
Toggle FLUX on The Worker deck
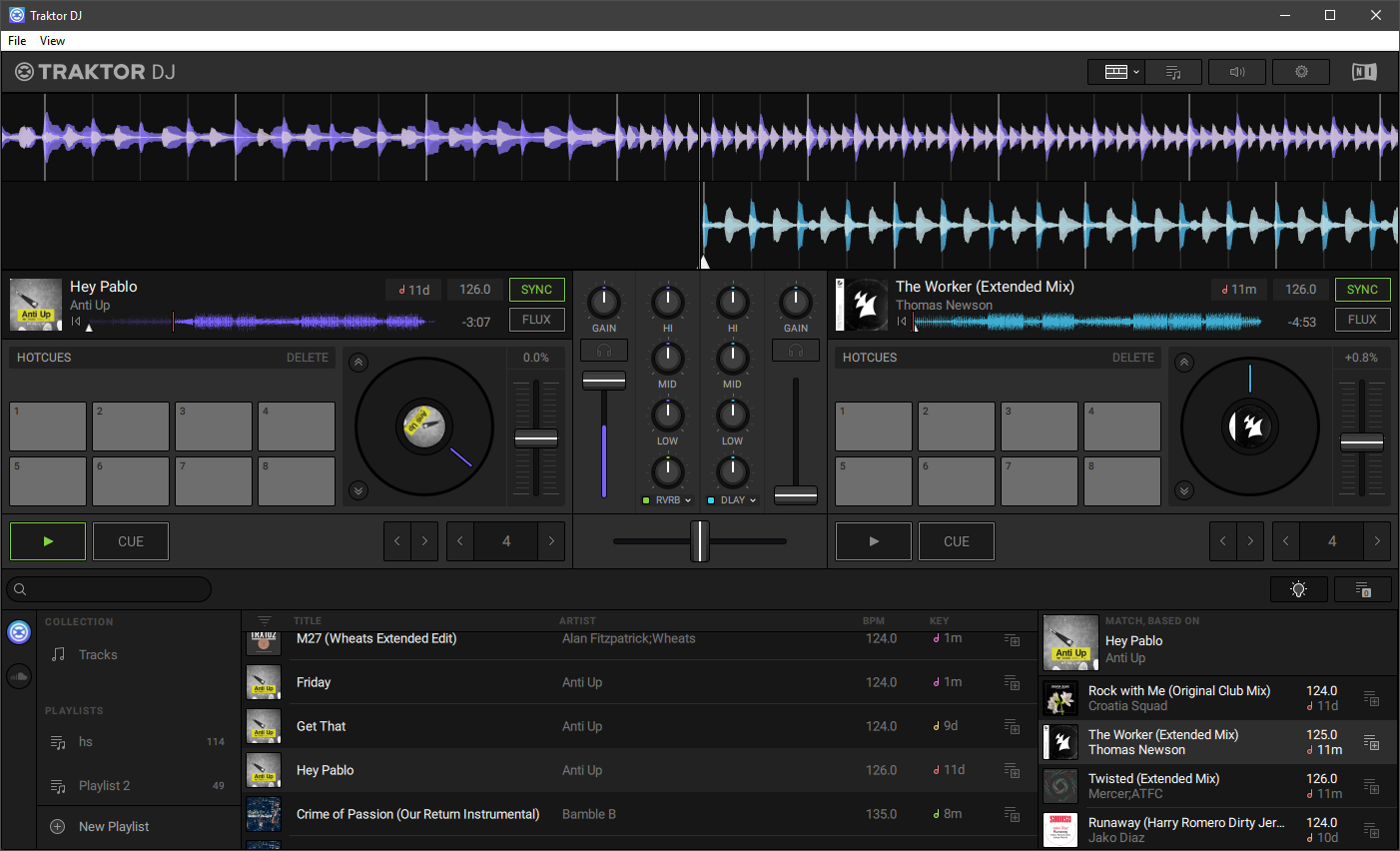1362,320
